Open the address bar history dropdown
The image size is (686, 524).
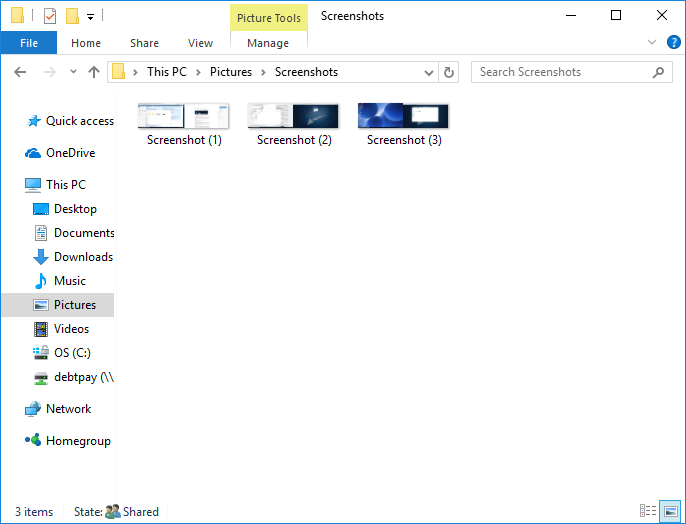429,73
